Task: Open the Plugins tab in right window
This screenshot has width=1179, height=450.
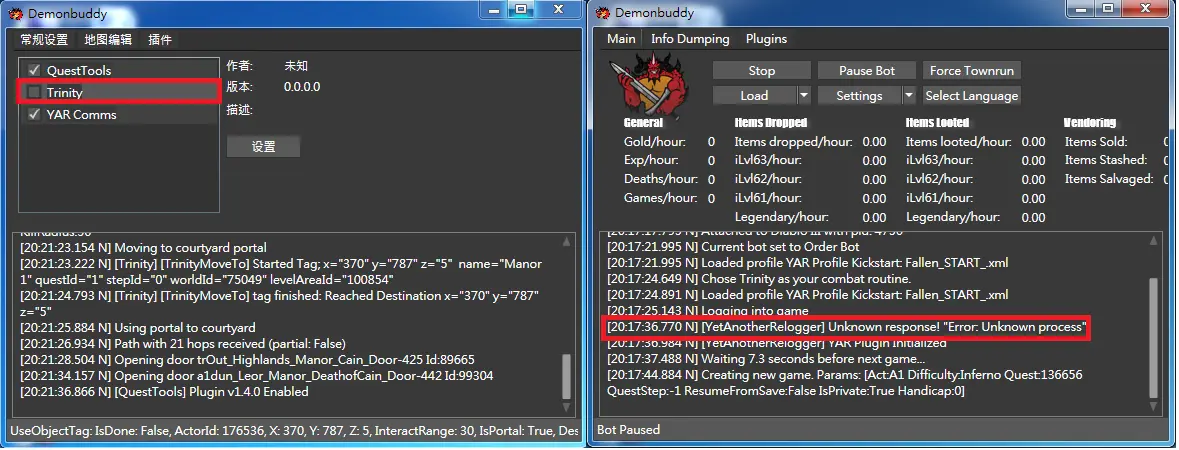Action: point(766,38)
